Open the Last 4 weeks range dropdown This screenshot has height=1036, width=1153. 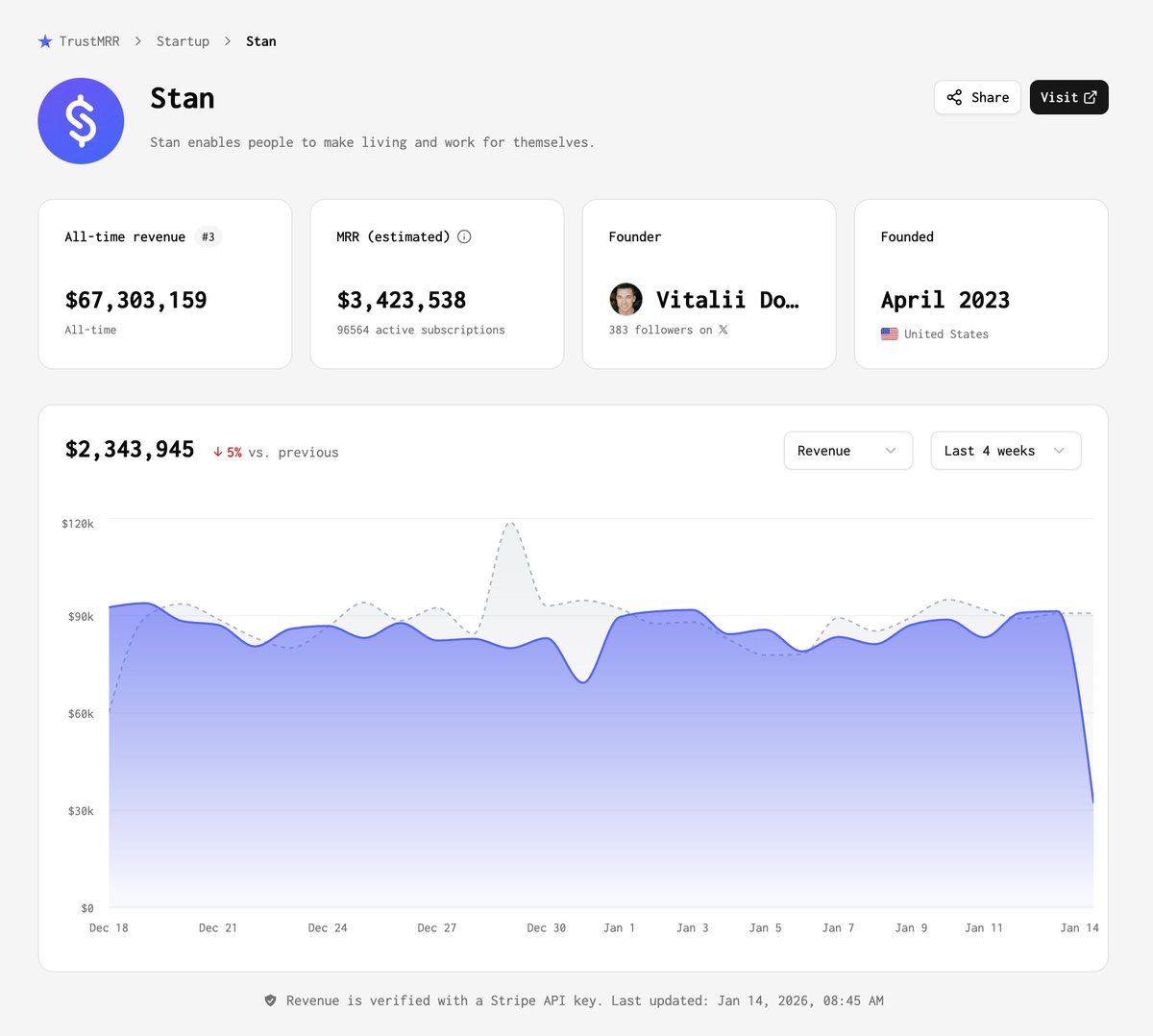coord(1006,451)
